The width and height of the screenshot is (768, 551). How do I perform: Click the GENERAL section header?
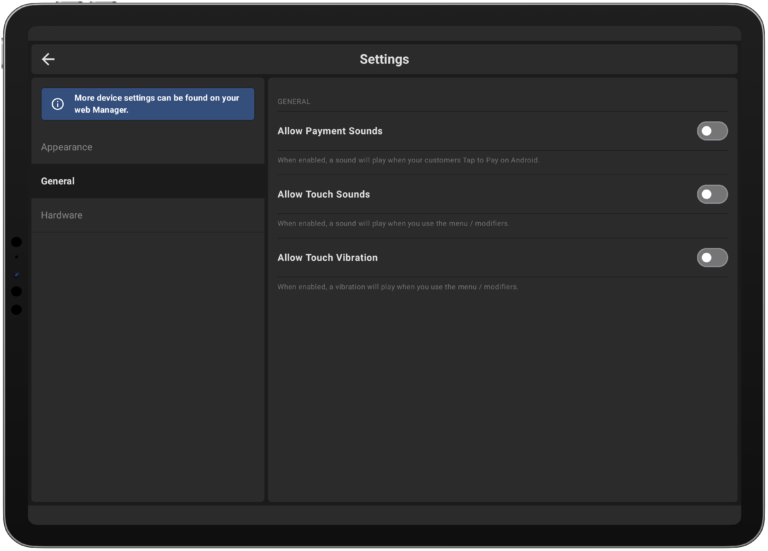point(294,101)
